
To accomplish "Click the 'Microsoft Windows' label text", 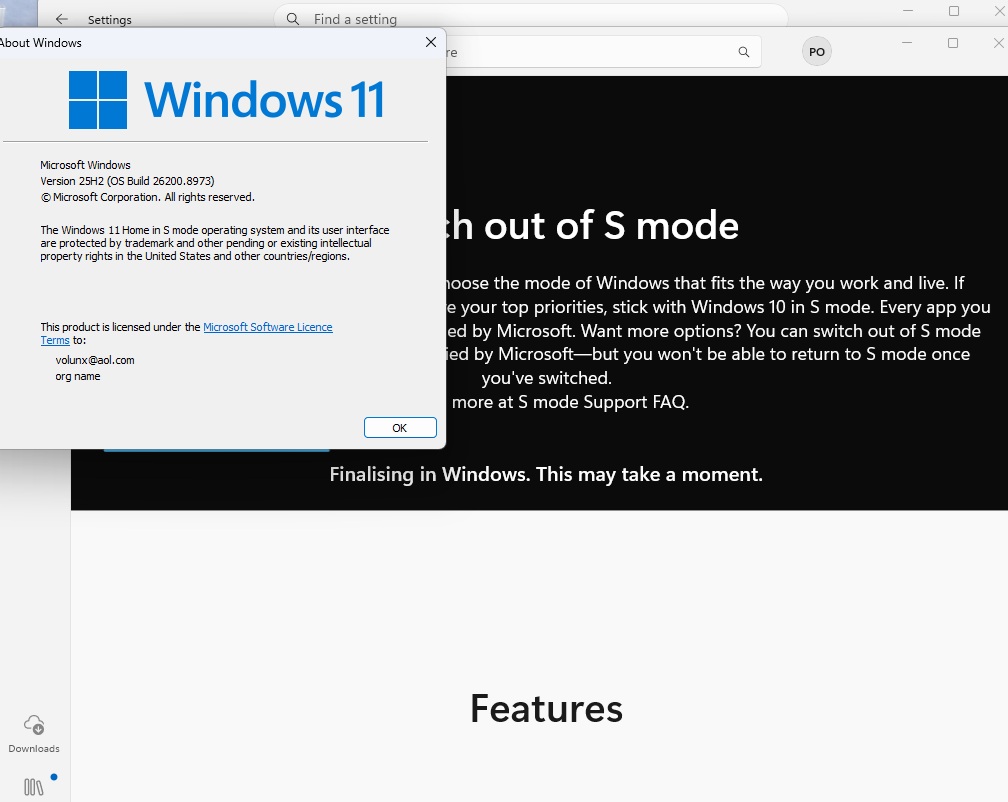I will tap(86, 165).
